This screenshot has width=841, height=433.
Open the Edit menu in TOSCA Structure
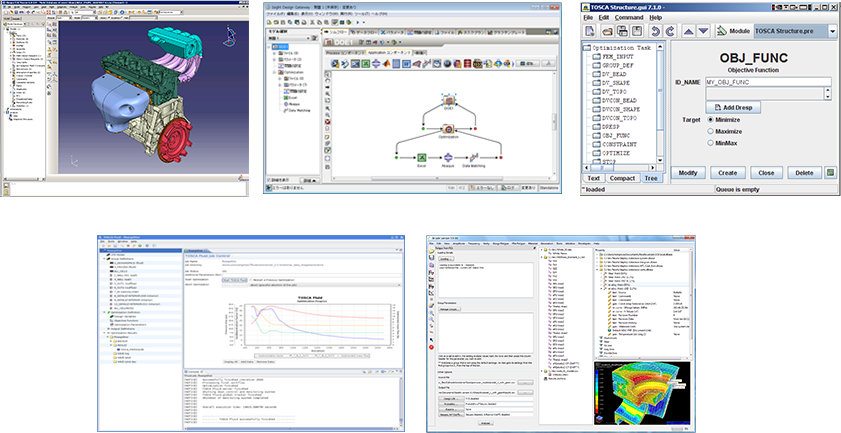(604, 18)
